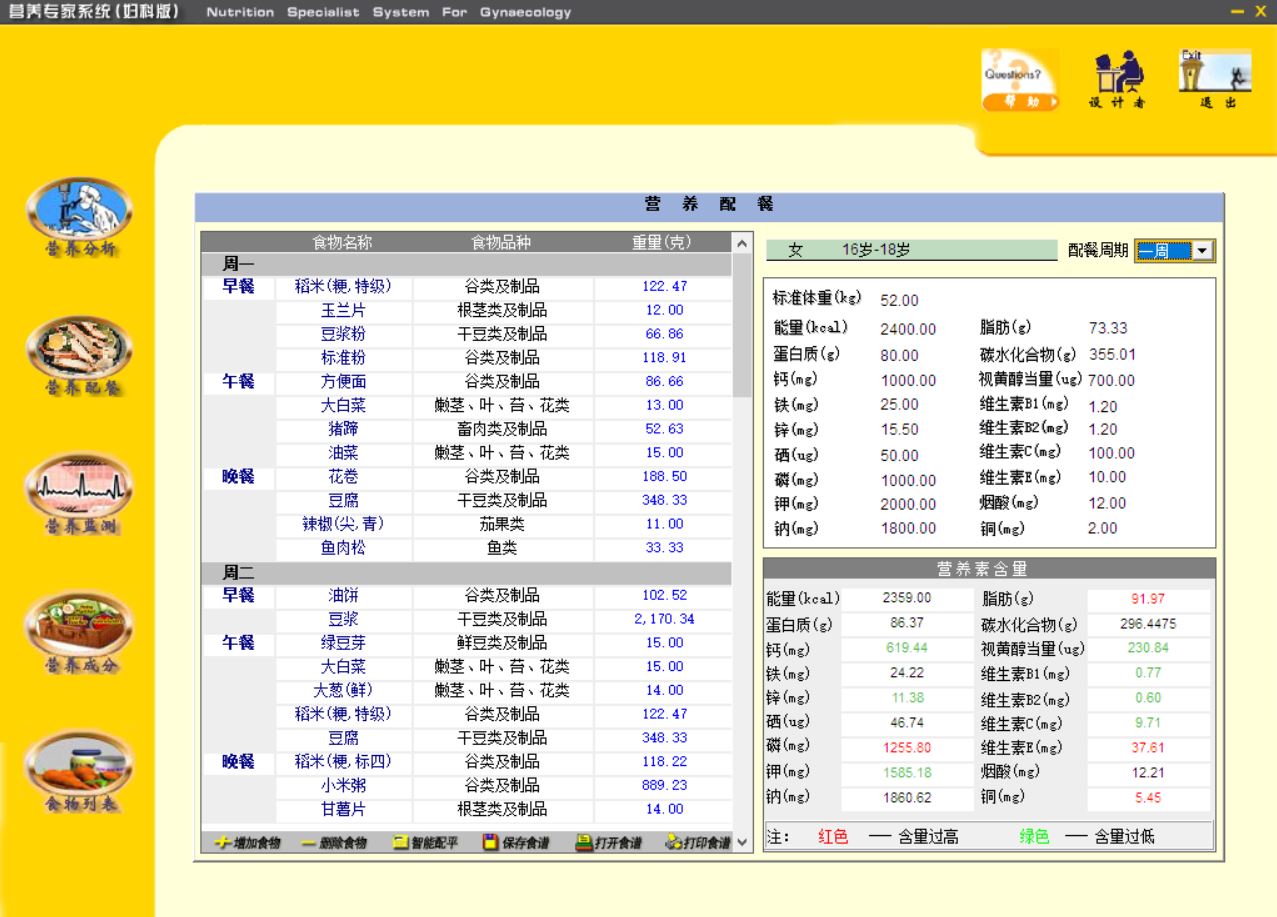
Task: Click the 绿豆芽 food entry
Action: click(x=343, y=643)
